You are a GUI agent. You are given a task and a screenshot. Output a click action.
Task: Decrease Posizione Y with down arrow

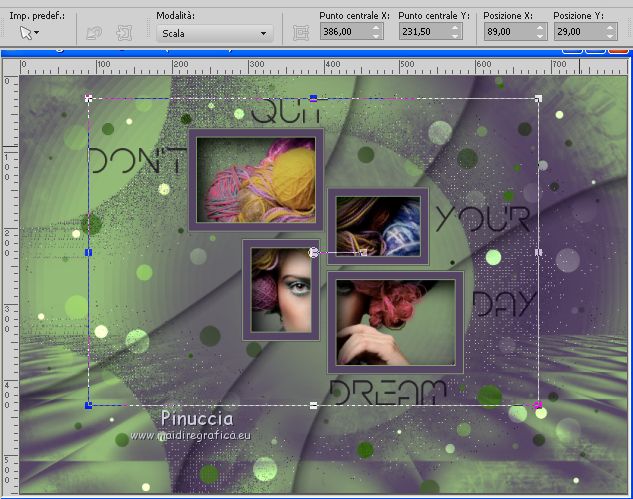(611, 36)
